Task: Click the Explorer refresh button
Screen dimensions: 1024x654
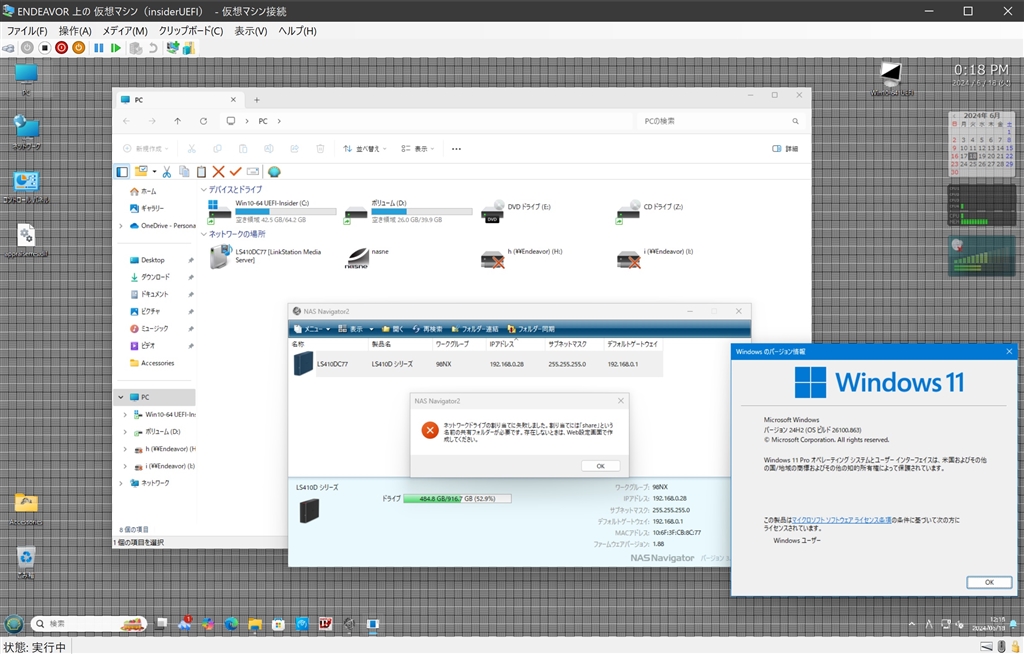Action: pyautogui.click(x=203, y=121)
